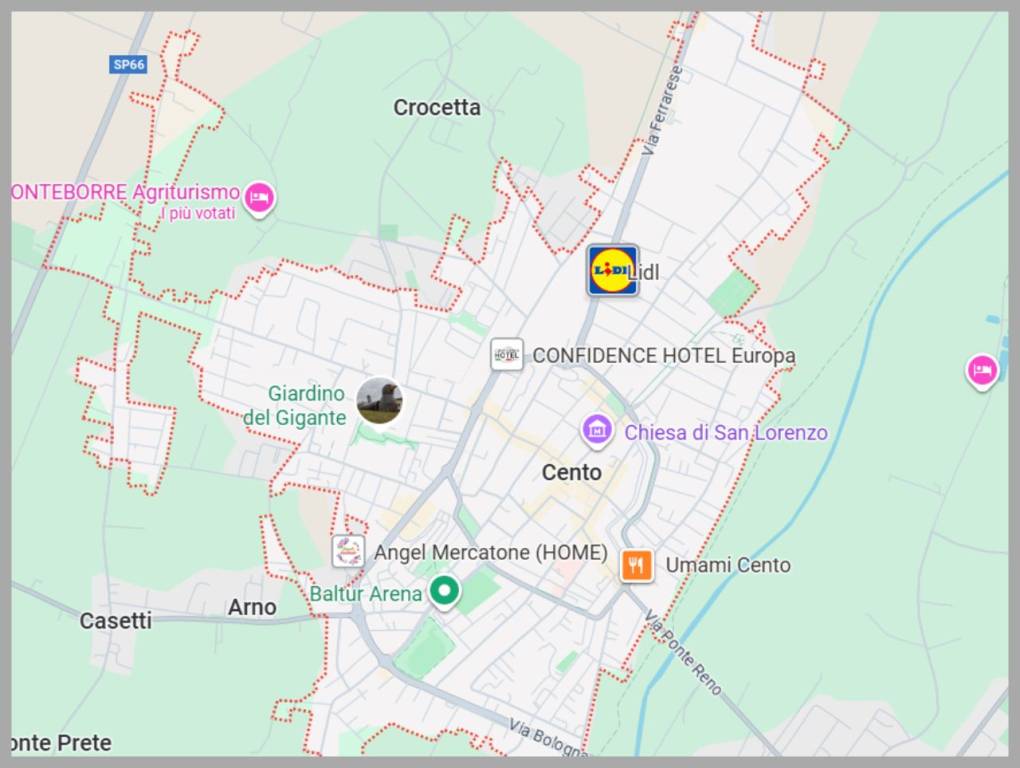Select the Chiesa di San Lorenzo museum pin

pyautogui.click(x=597, y=430)
